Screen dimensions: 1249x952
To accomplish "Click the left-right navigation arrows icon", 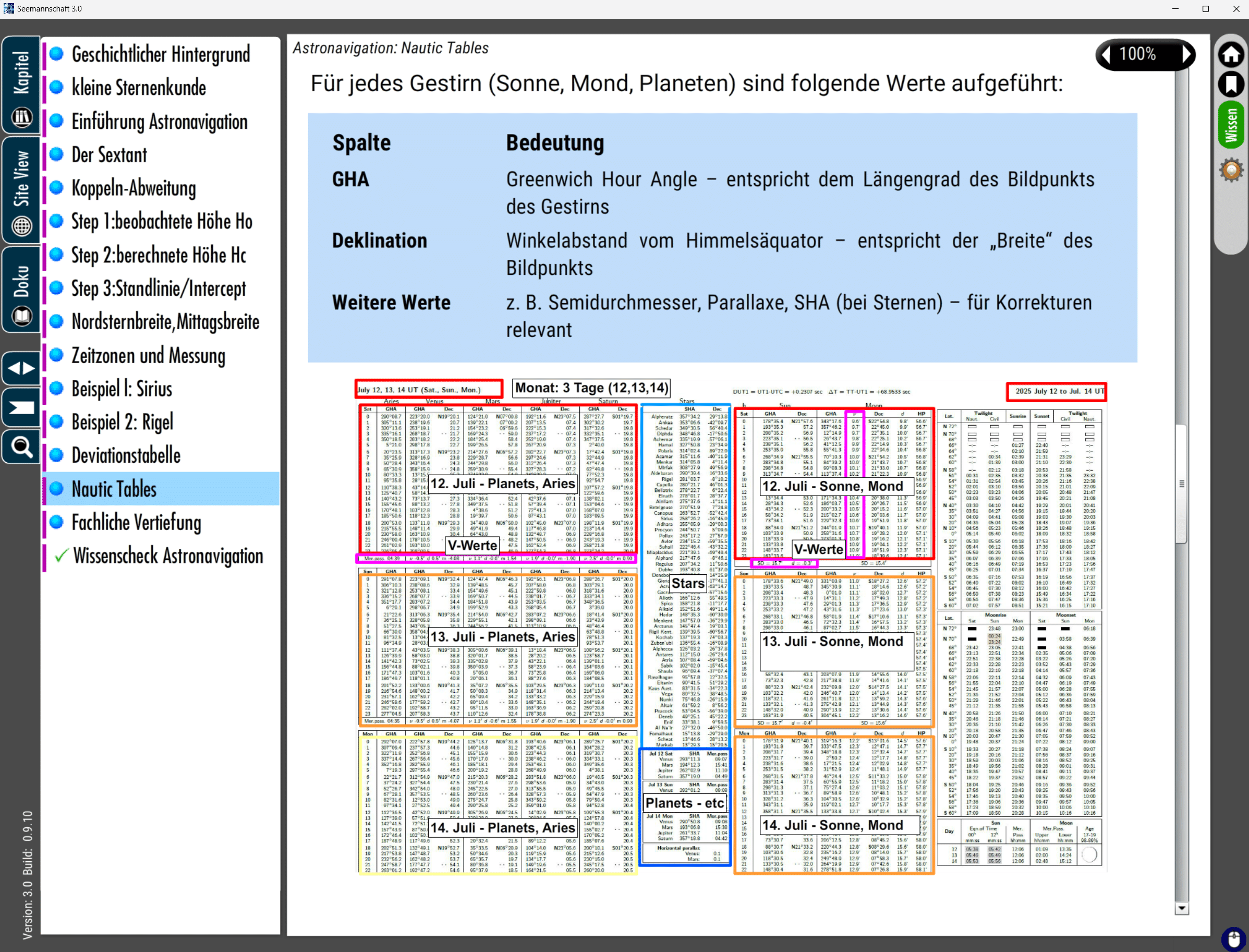I will click(21, 368).
